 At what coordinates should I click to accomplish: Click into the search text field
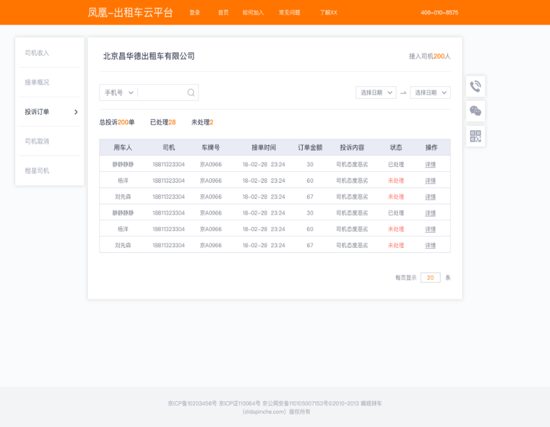tap(162, 93)
